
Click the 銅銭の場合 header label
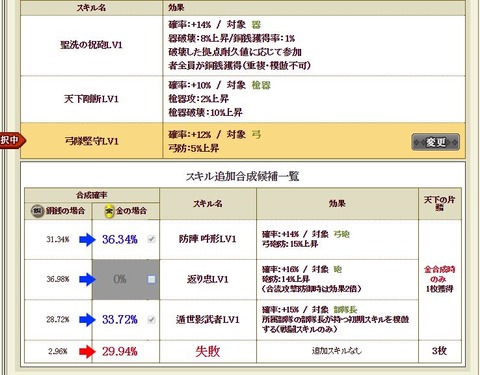(65, 211)
